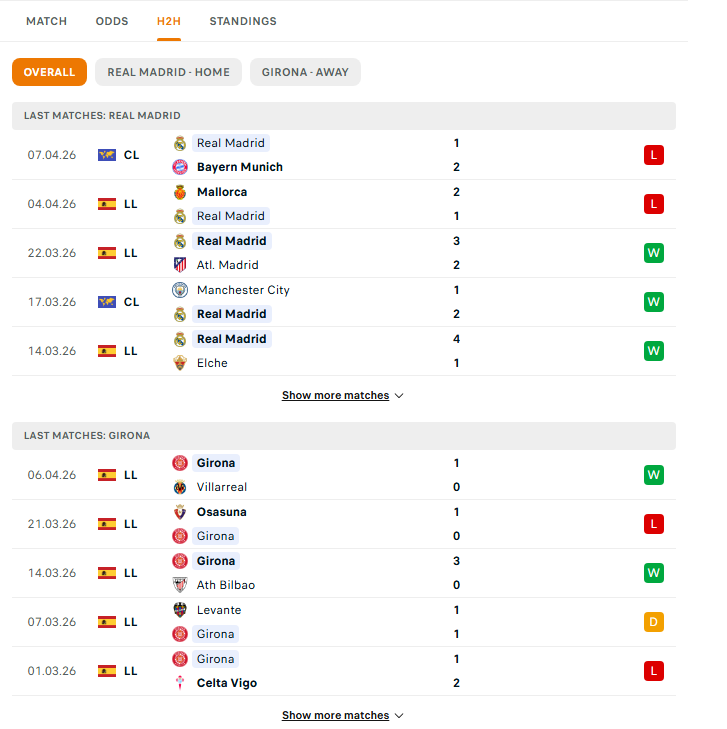This screenshot has width=727, height=729.
Task: Click the Villarreal club crest icon
Action: [x=180, y=487]
